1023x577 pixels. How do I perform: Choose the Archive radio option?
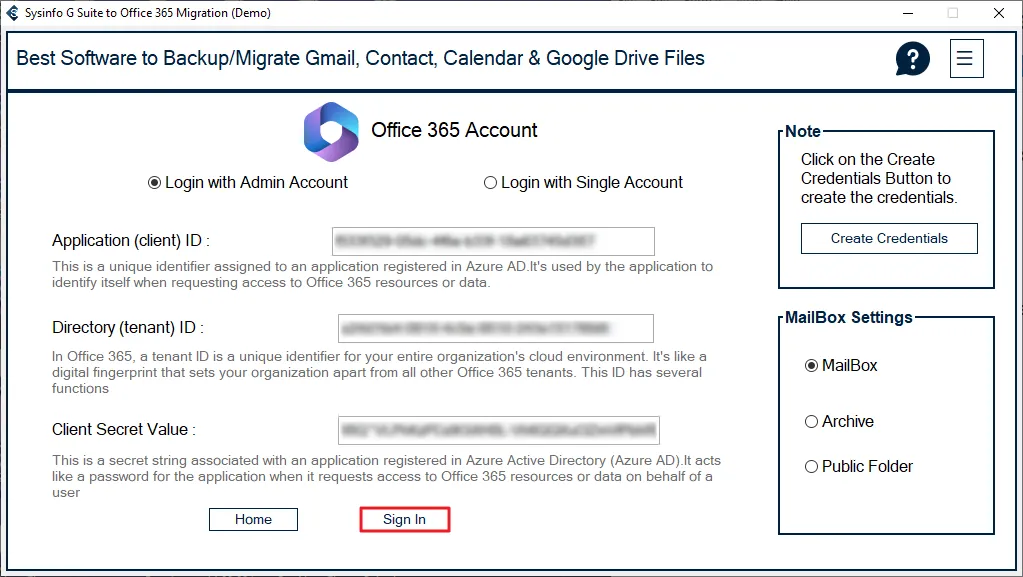point(839,422)
